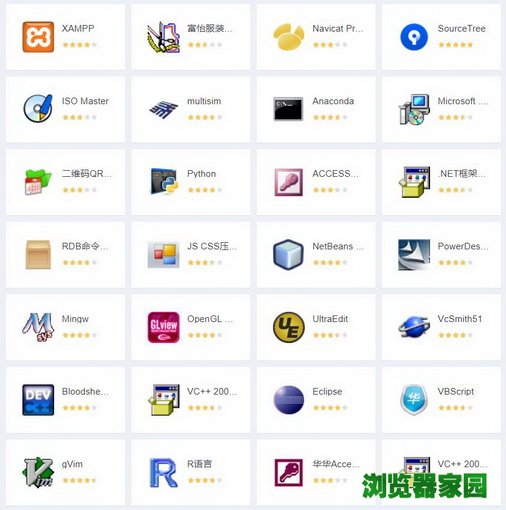The image size is (506, 510).
Task: Open the ACCESS key icon tile
Action: click(288, 182)
